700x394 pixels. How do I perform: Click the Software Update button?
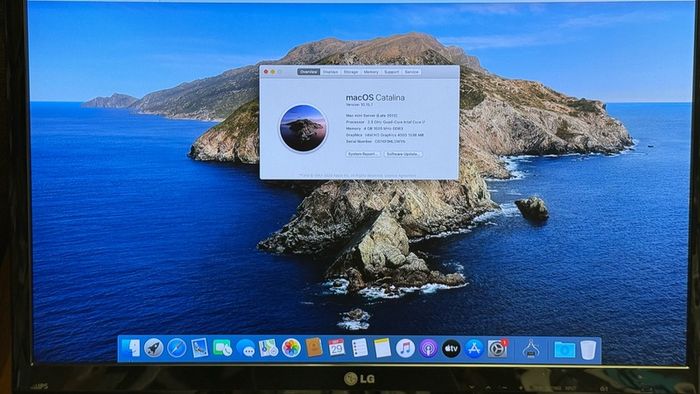tap(403, 154)
